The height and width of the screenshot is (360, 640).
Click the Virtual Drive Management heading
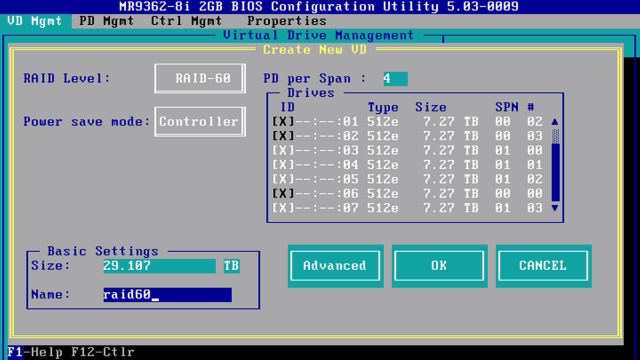[x=319, y=35]
